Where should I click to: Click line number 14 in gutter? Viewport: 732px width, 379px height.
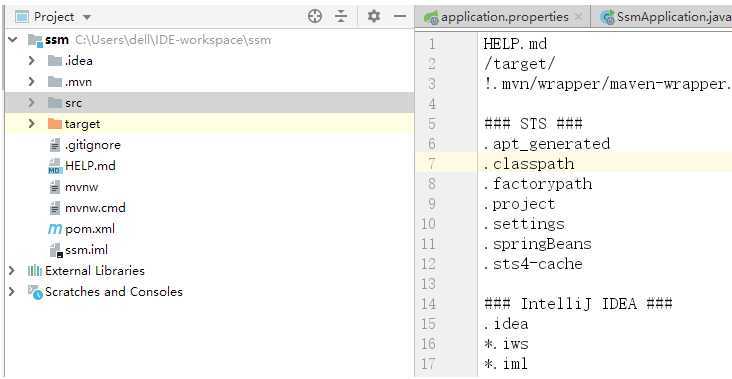(429, 304)
